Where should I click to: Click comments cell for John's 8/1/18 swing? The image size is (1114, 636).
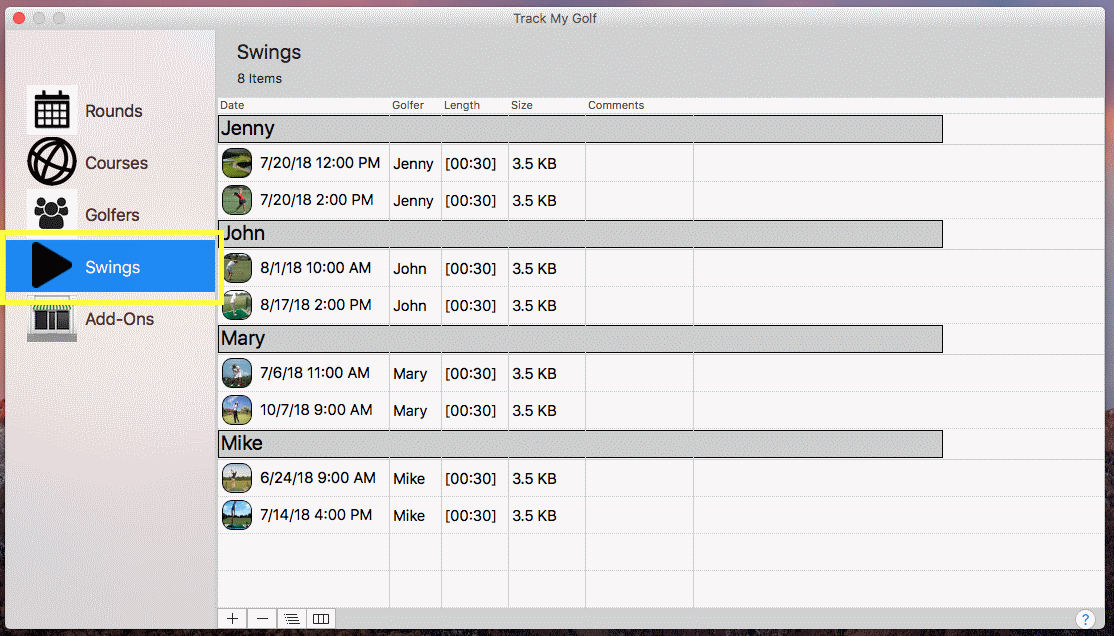[638, 268]
